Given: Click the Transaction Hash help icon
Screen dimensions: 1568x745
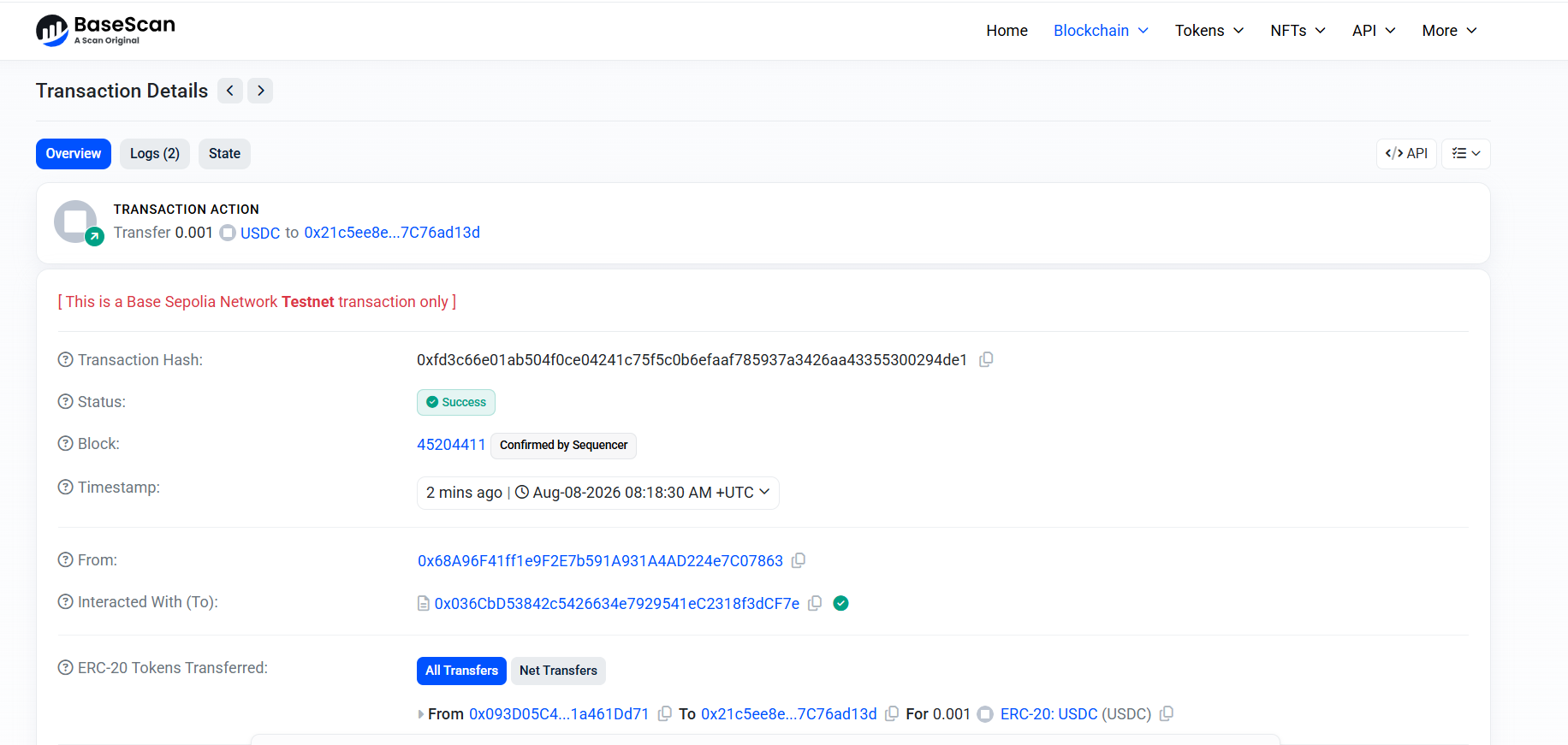Looking at the screenshot, I should click(65, 359).
